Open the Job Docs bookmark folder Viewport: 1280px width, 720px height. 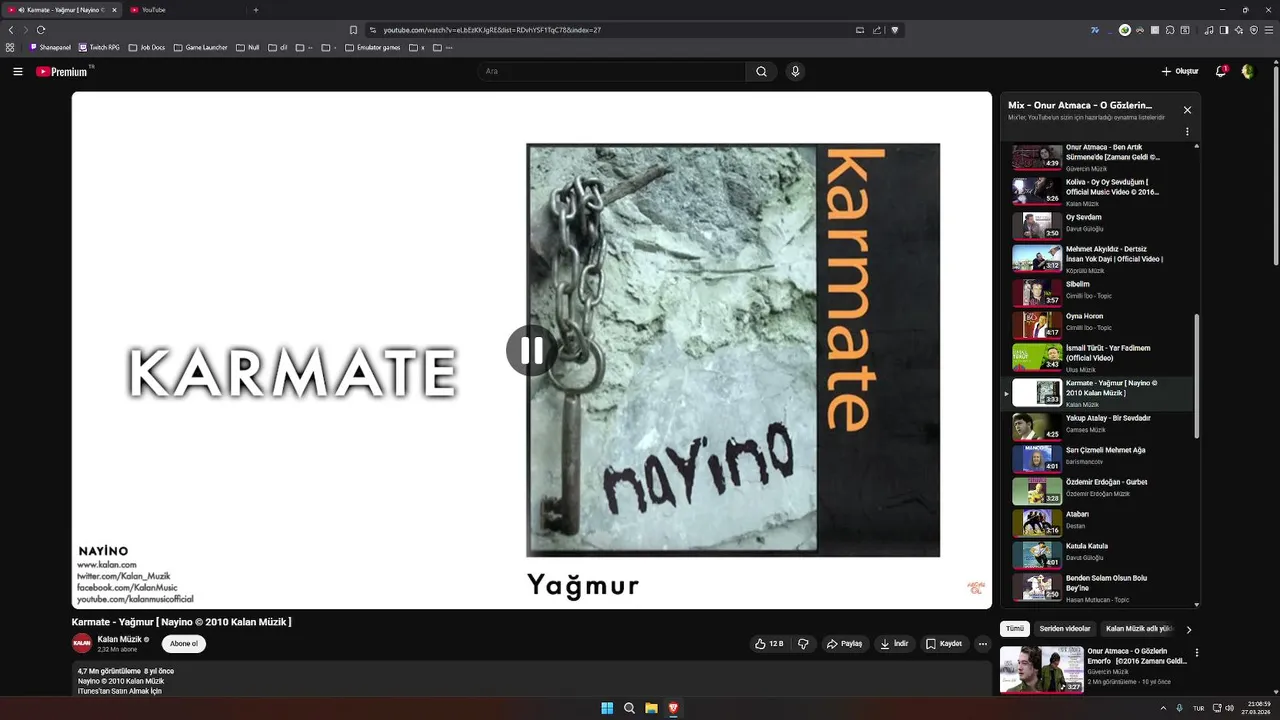(x=147, y=47)
